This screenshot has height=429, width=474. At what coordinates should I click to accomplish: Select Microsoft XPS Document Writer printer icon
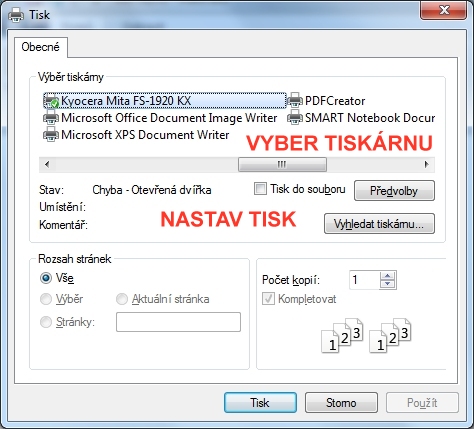pos(51,135)
